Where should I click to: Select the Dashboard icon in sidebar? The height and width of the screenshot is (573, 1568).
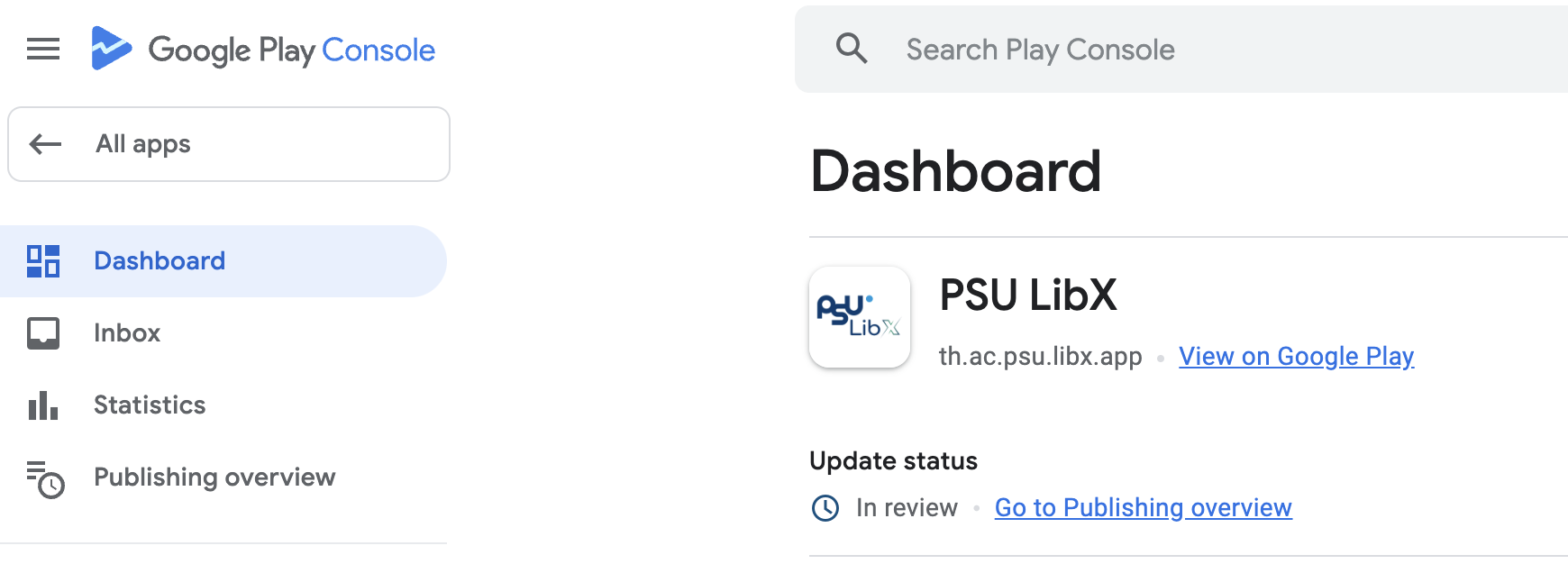click(43, 260)
